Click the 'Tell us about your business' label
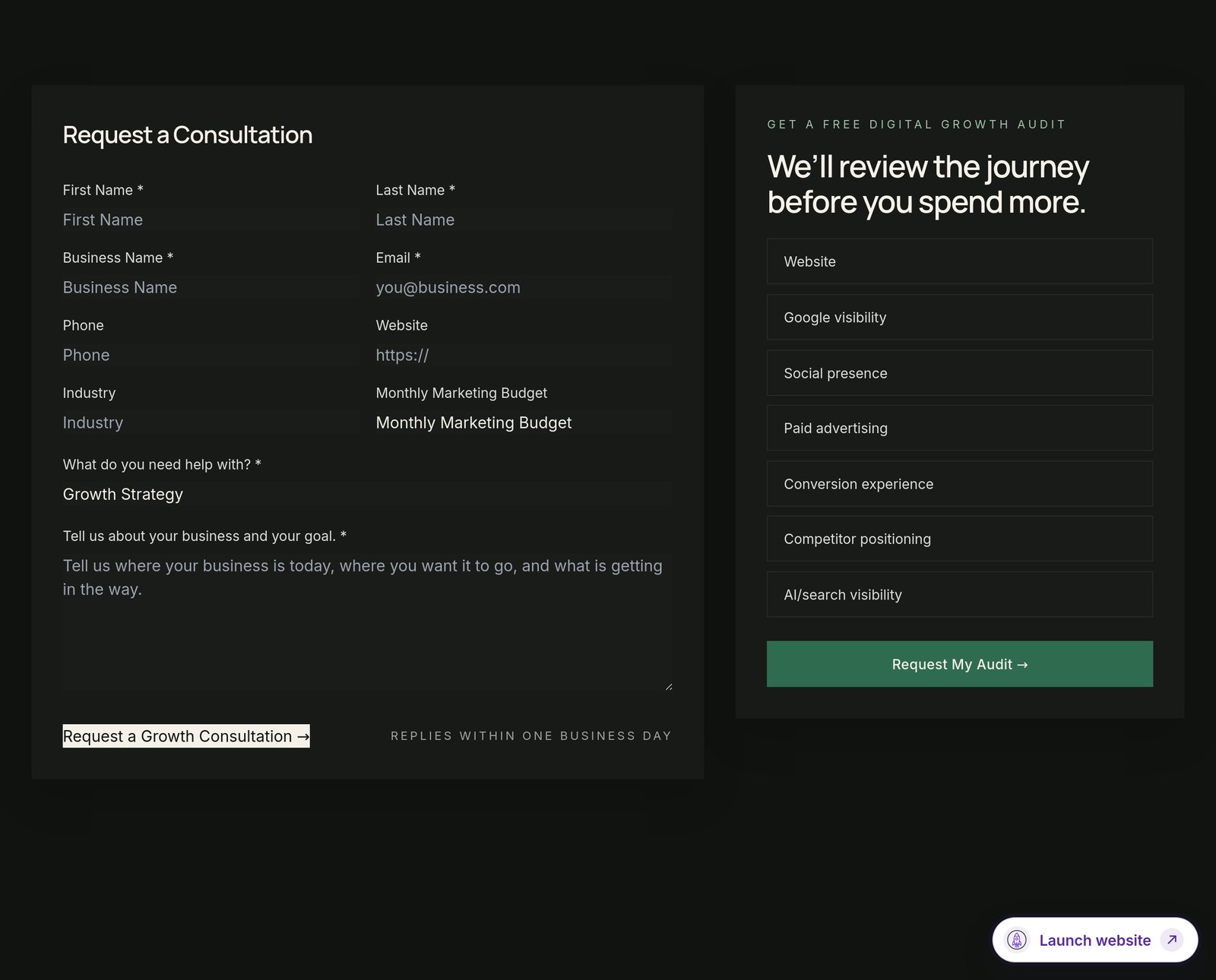This screenshot has width=1216, height=980. tap(204, 536)
